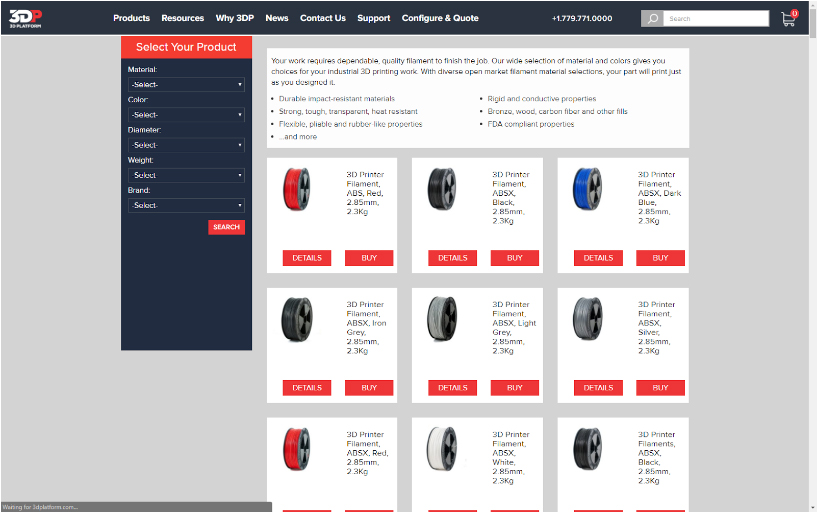
Task: Expand the Material dropdown
Action: point(186,85)
